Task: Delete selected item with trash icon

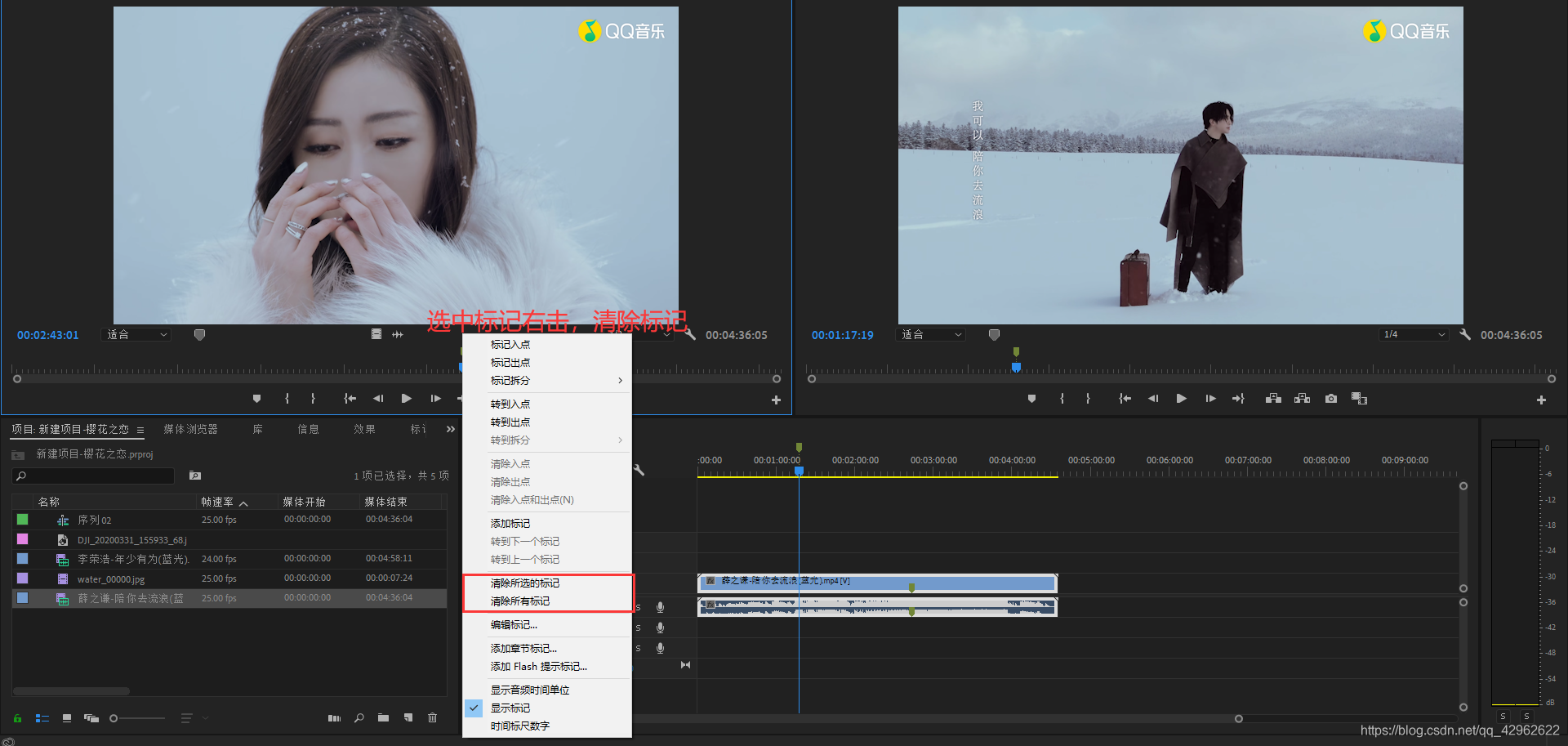Action: tap(432, 718)
